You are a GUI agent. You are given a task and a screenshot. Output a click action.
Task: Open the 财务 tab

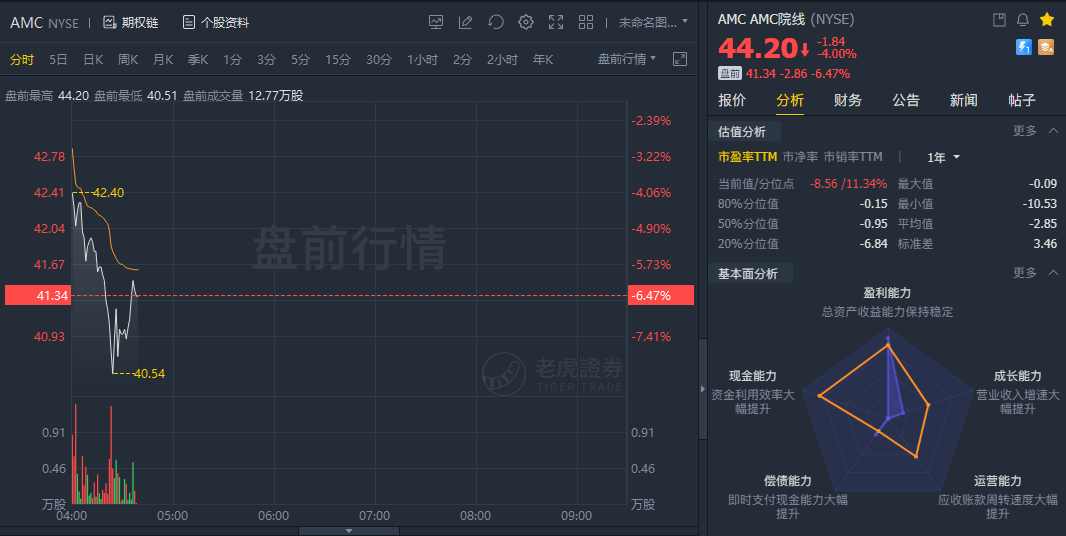coord(848,100)
